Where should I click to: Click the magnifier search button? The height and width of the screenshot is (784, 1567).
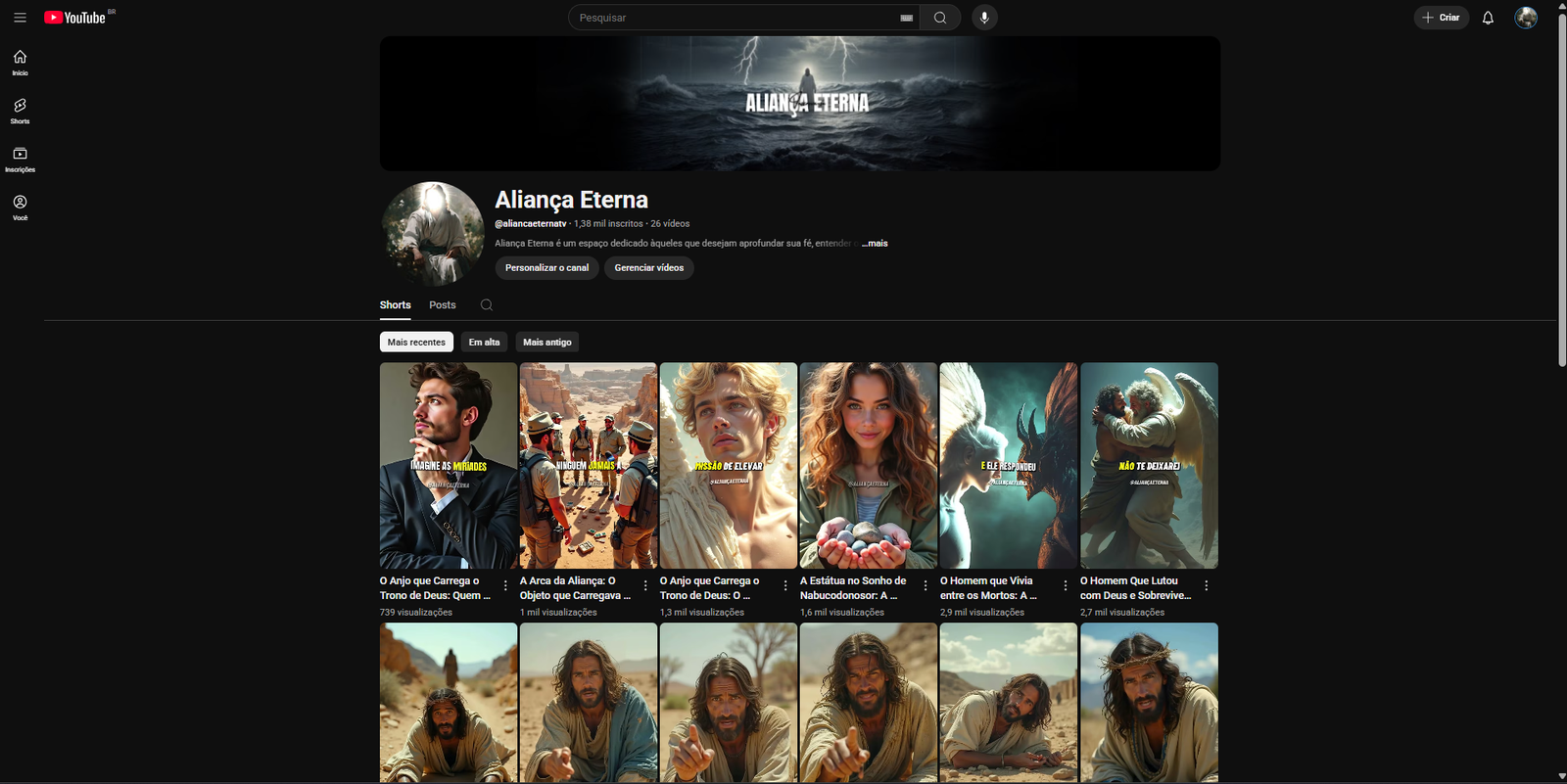[940, 18]
